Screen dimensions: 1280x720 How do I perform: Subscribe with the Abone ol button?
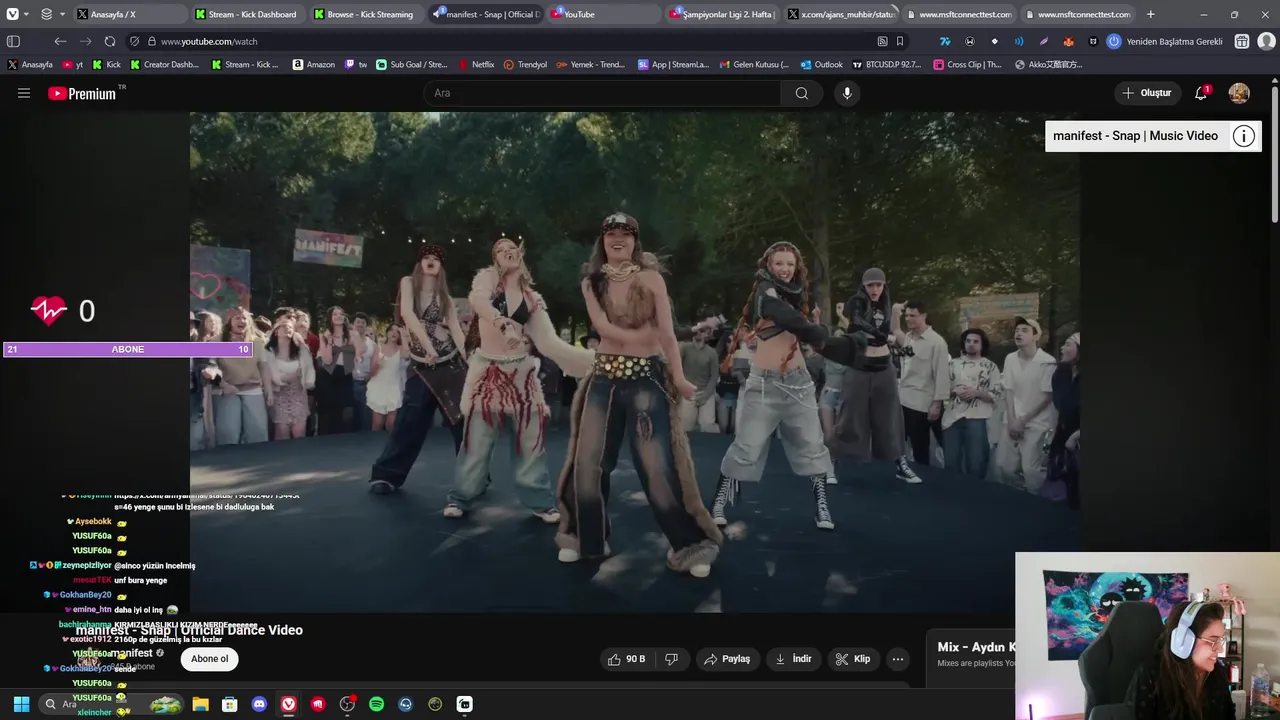click(x=210, y=659)
